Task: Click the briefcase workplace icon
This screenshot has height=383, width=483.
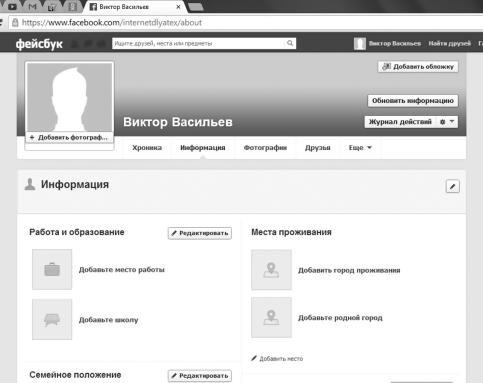Action: click(x=52, y=269)
